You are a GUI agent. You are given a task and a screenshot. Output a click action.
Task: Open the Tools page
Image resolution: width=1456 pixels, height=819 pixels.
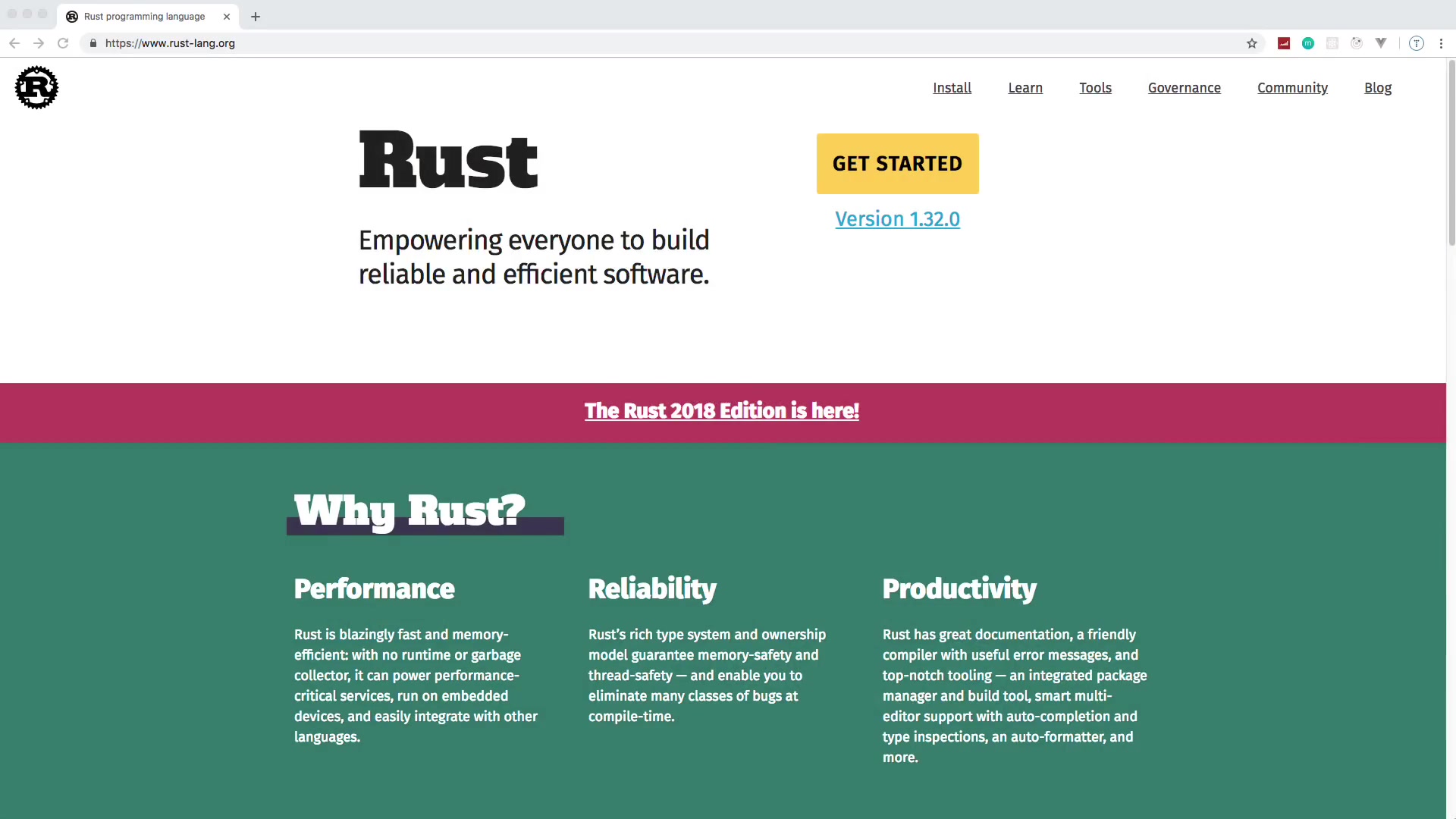point(1095,88)
